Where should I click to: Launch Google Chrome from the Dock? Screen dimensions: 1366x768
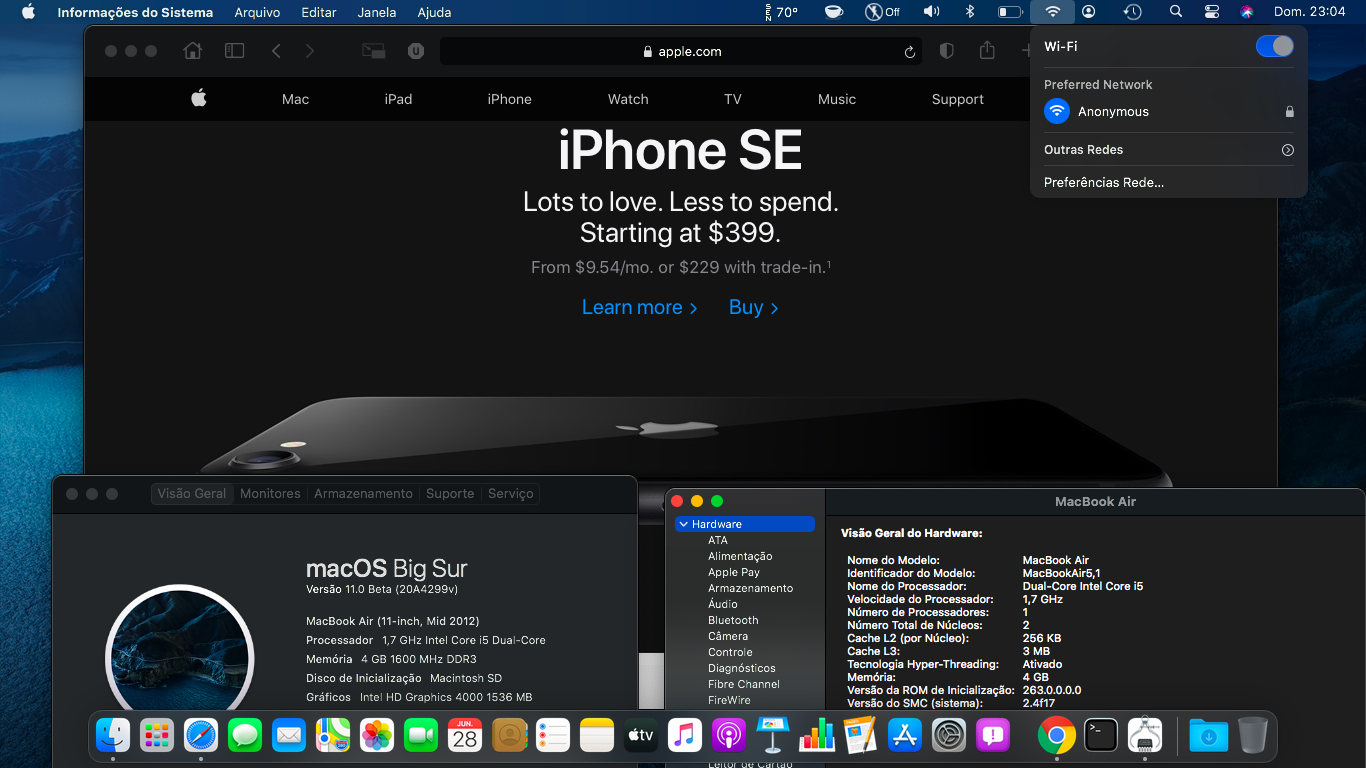pos(1057,736)
